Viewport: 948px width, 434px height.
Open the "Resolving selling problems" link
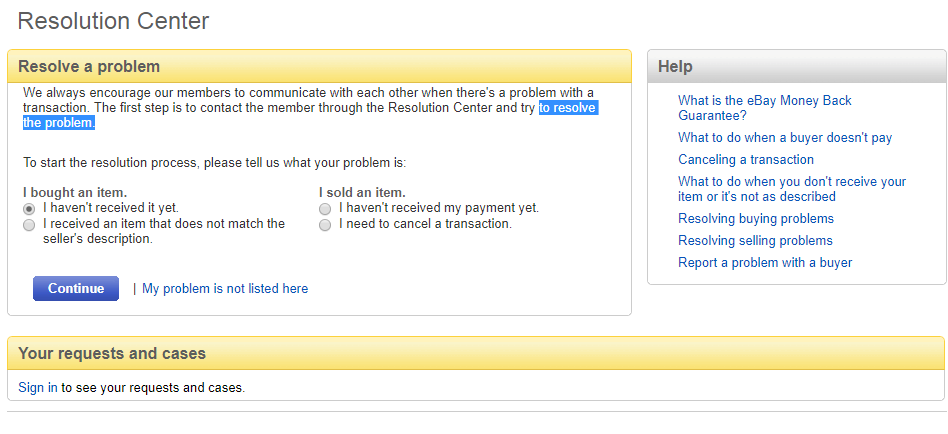click(755, 241)
